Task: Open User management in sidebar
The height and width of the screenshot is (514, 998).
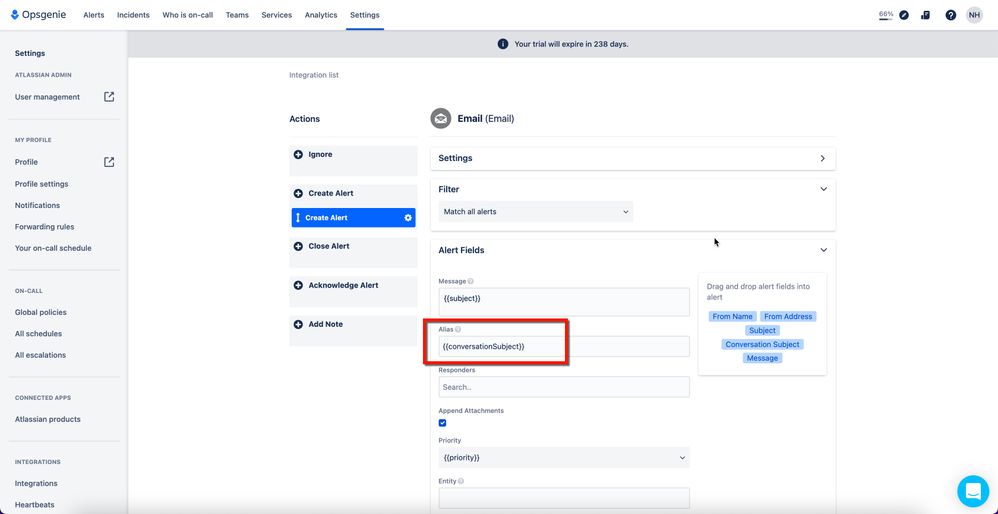Action: point(47,97)
